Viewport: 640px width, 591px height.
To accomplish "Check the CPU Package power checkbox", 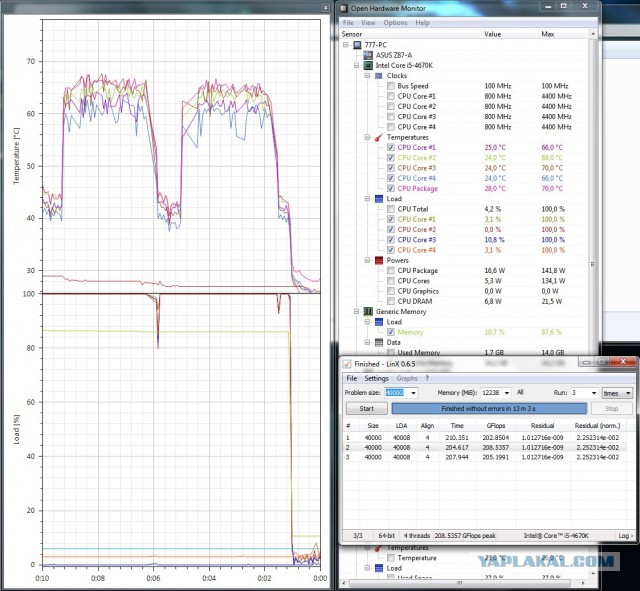I will pos(391,271).
